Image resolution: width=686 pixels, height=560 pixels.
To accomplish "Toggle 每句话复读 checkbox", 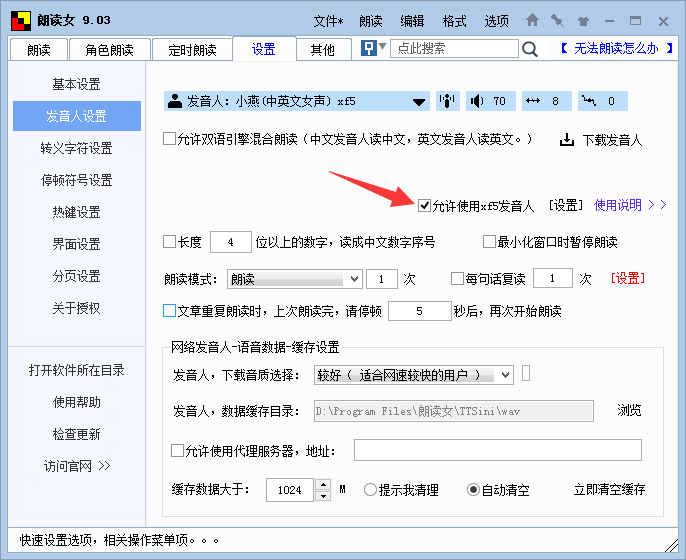I will (x=457, y=279).
